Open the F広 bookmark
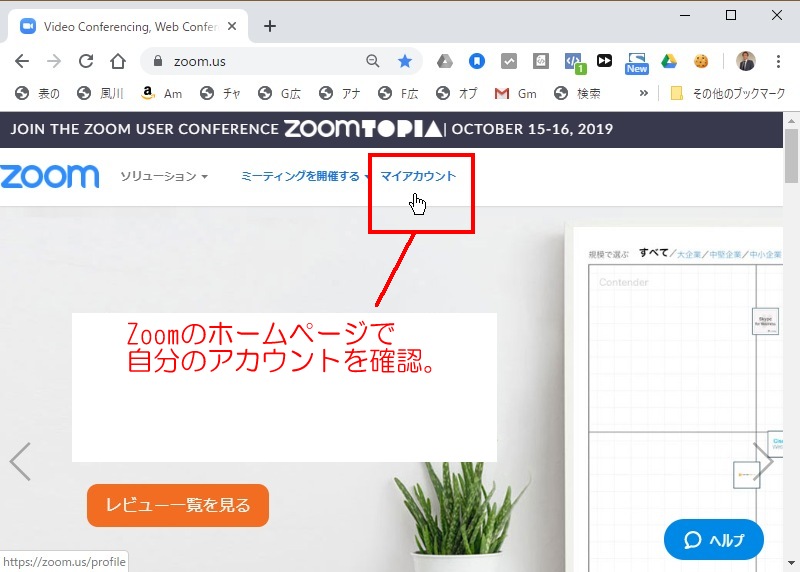Image resolution: width=800 pixels, height=572 pixels. pyautogui.click(x=398, y=93)
